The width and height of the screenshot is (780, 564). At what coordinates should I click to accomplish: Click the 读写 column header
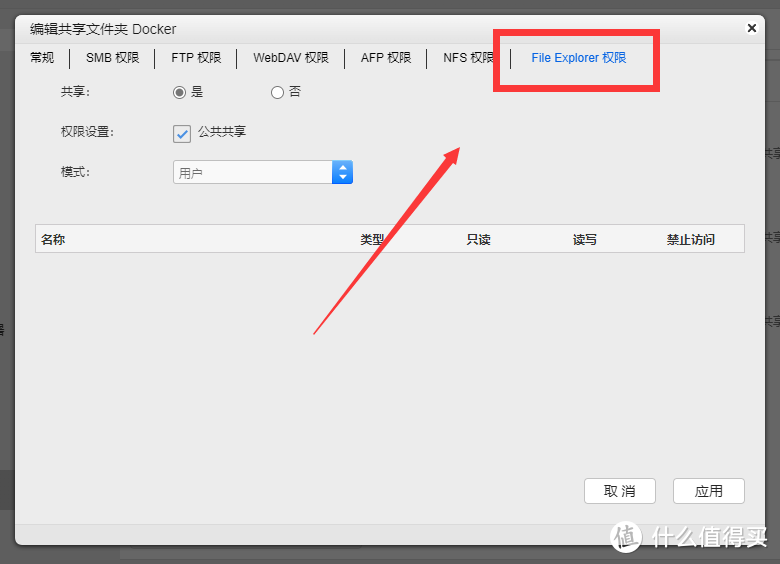(585, 240)
